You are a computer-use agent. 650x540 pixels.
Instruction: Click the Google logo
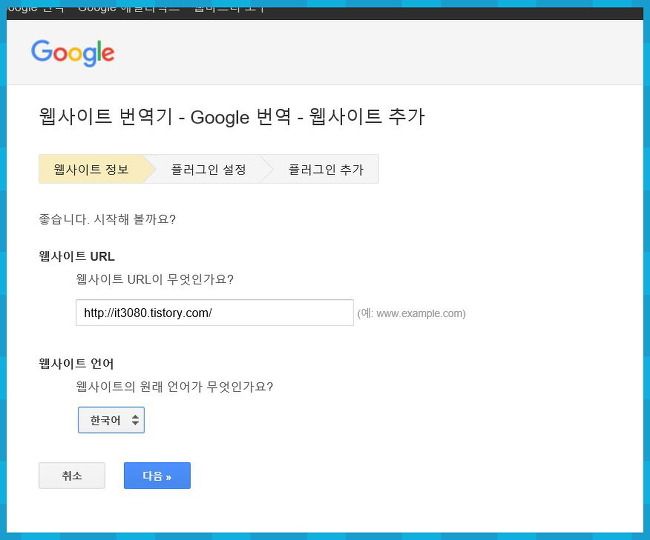[73, 53]
